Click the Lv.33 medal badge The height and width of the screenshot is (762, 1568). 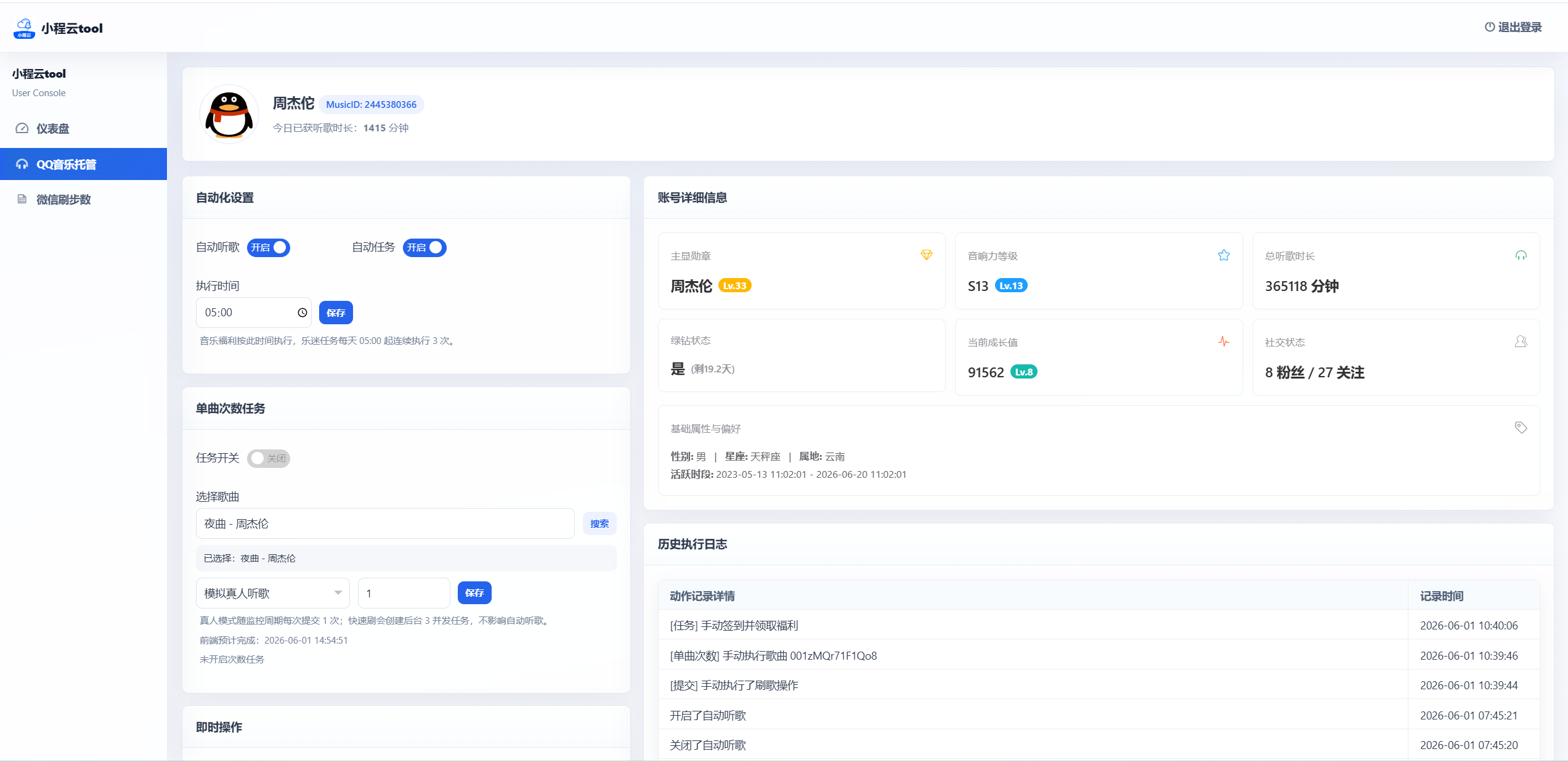pyautogui.click(x=734, y=285)
